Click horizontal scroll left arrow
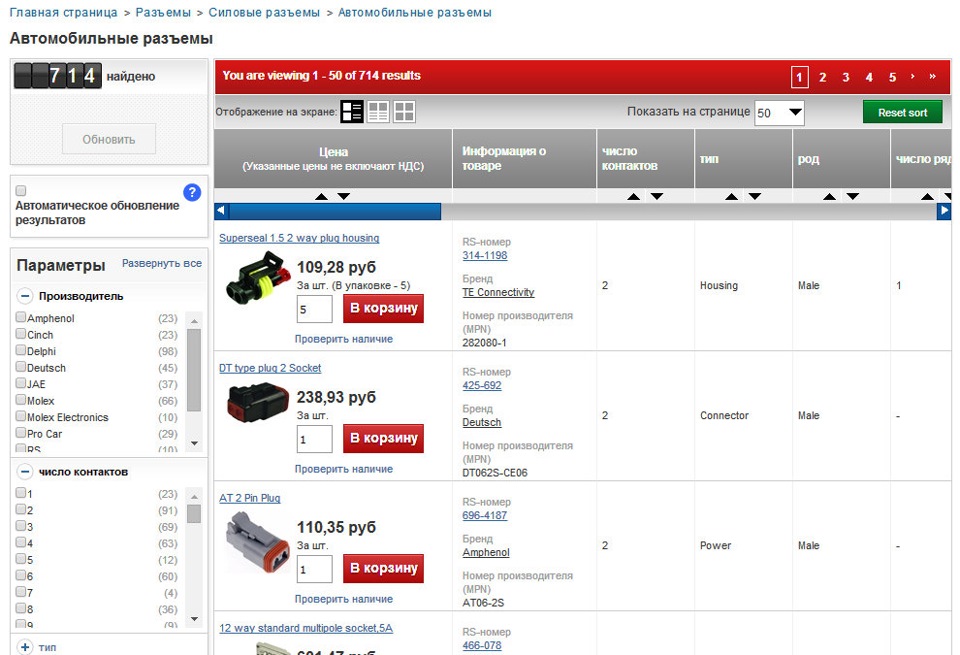Viewport: 960px width, 655px height. coord(221,211)
